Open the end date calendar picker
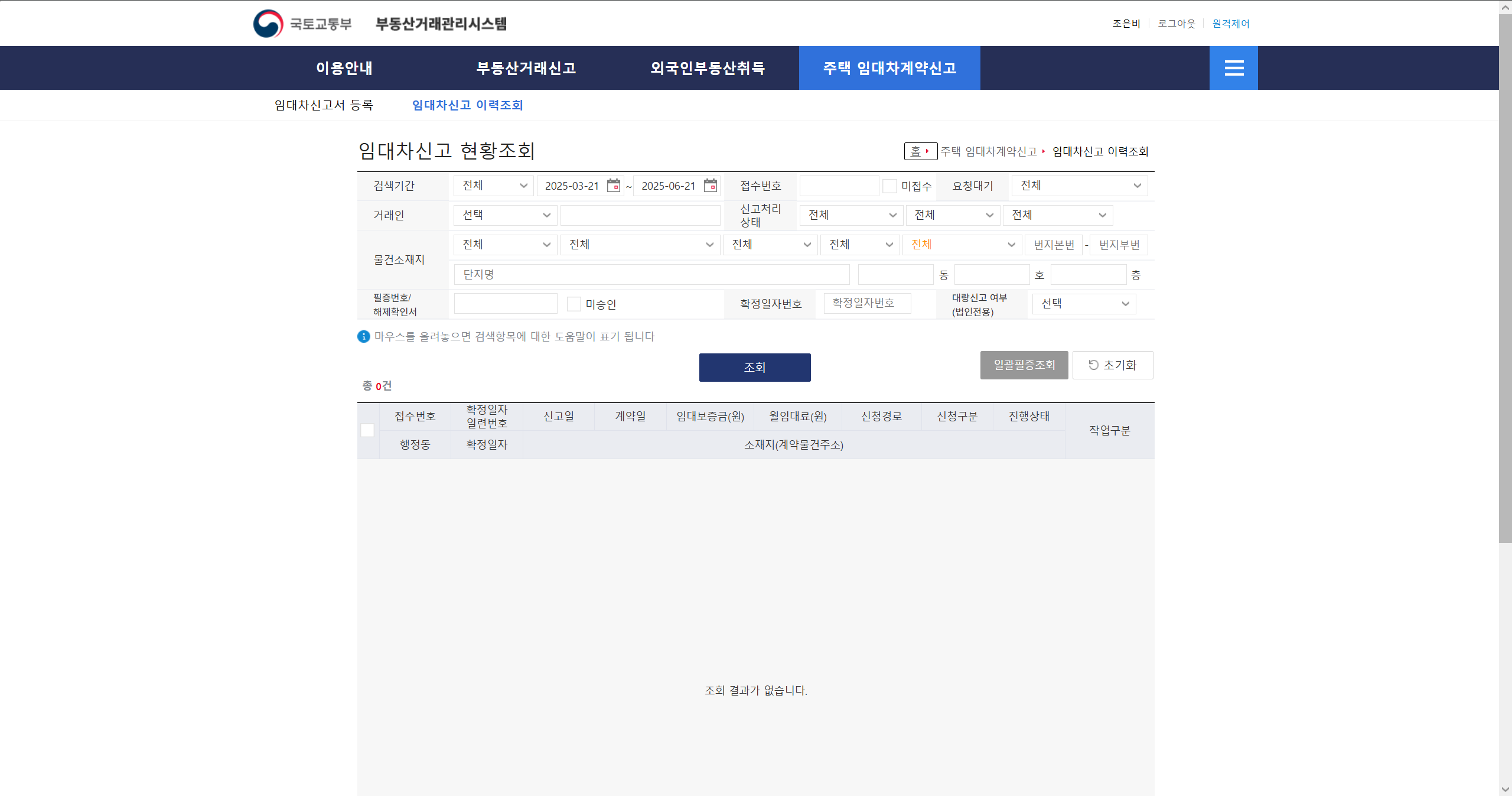 click(x=711, y=186)
